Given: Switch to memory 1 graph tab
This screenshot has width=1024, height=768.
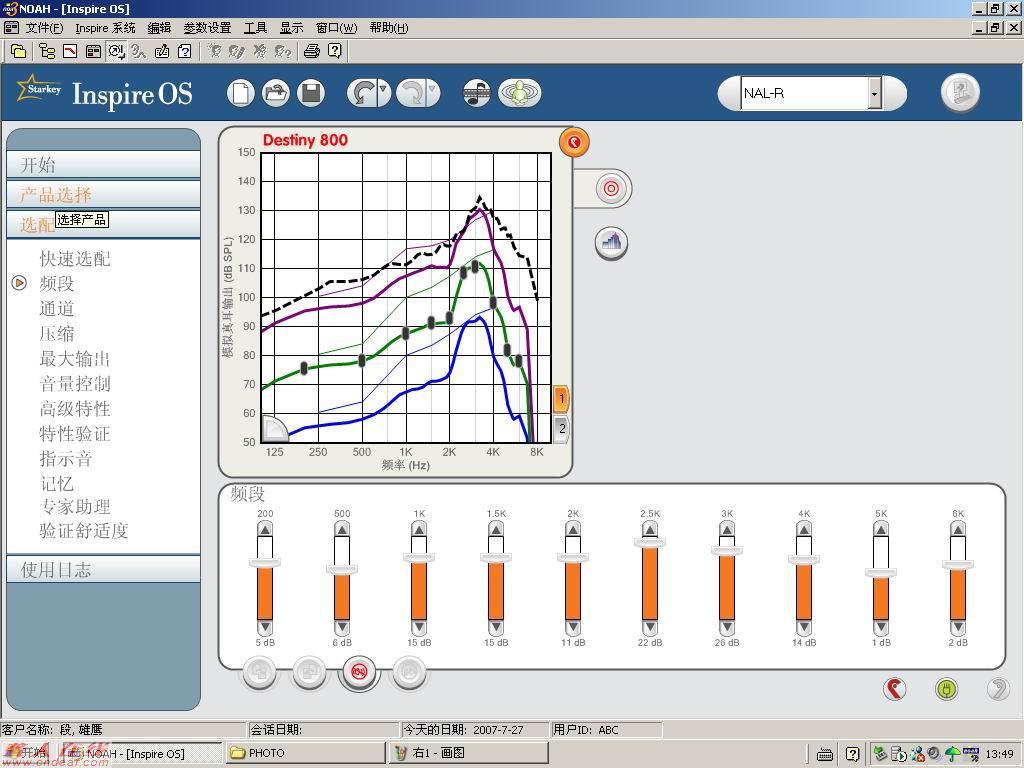Looking at the screenshot, I should click(x=561, y=398).
